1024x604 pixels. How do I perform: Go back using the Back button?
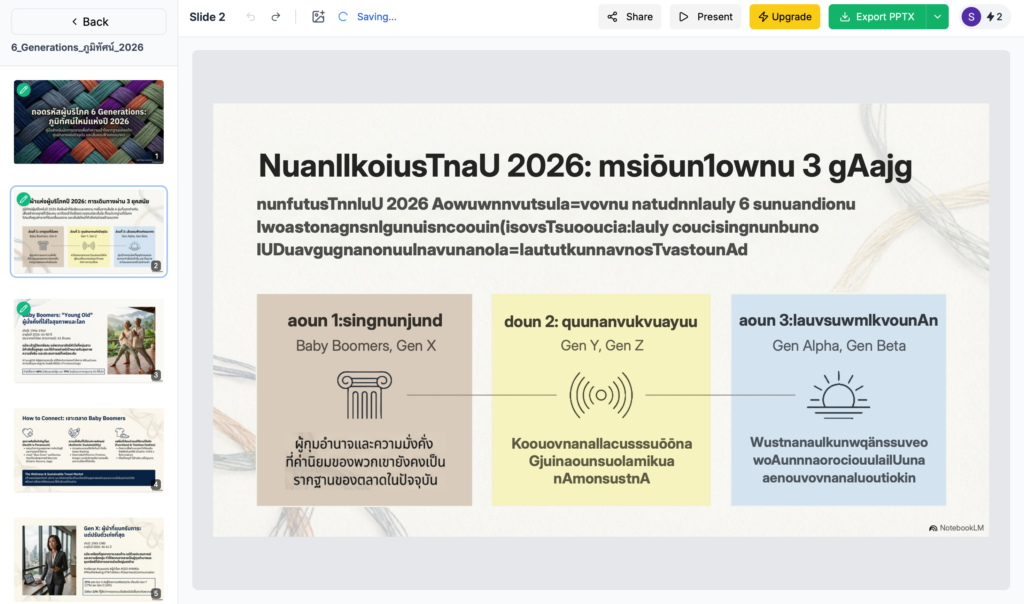(89, 22)
